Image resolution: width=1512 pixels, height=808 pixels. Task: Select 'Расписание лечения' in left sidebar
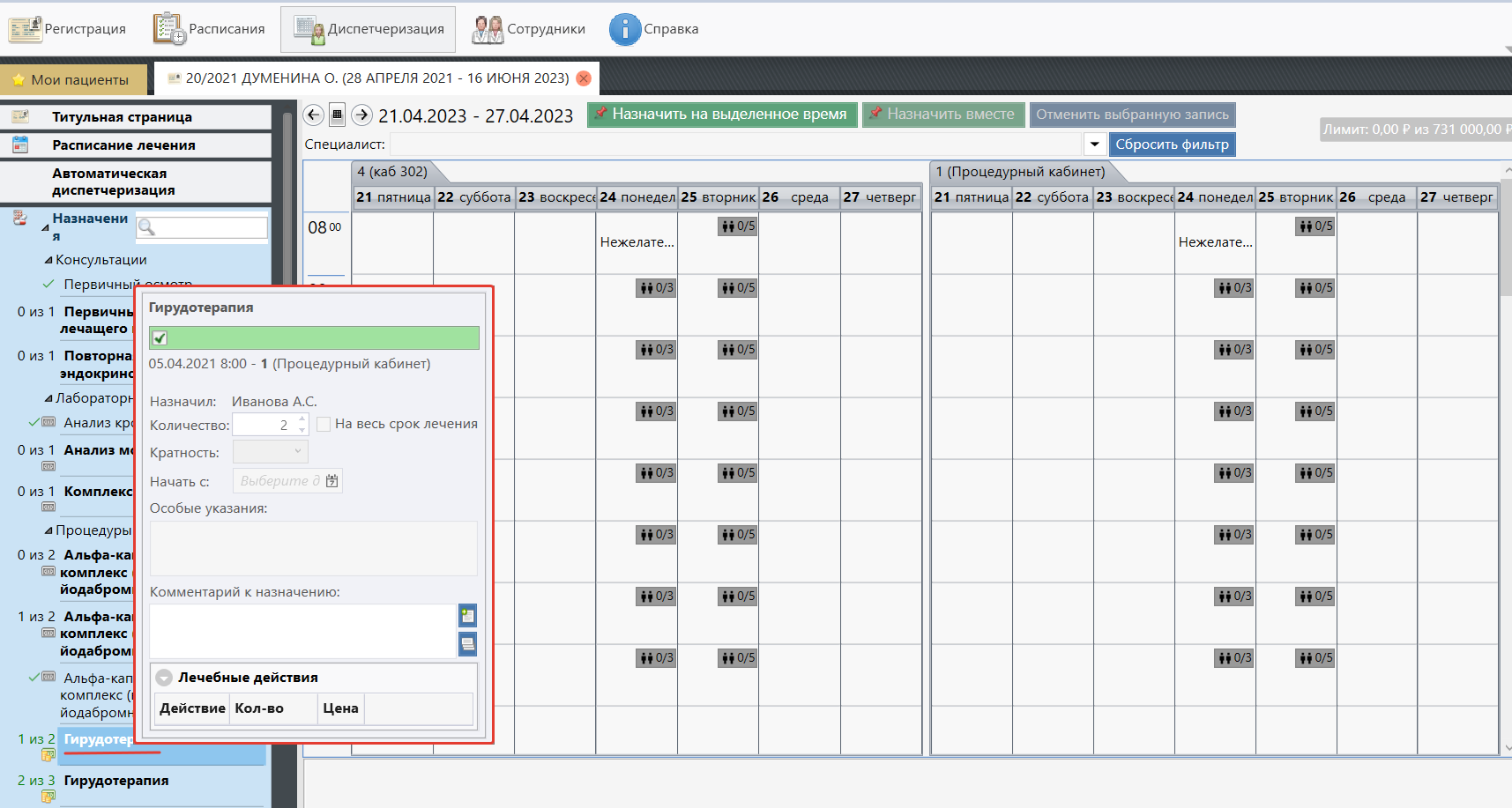123,145
